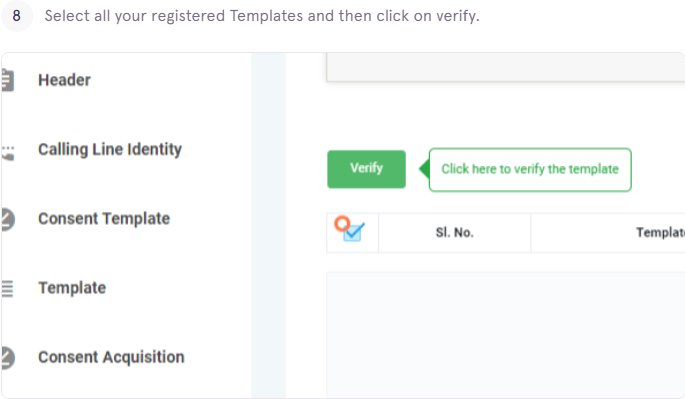Click the gray panel above Verify
The image size is (685, 399).
click(505, 67)
